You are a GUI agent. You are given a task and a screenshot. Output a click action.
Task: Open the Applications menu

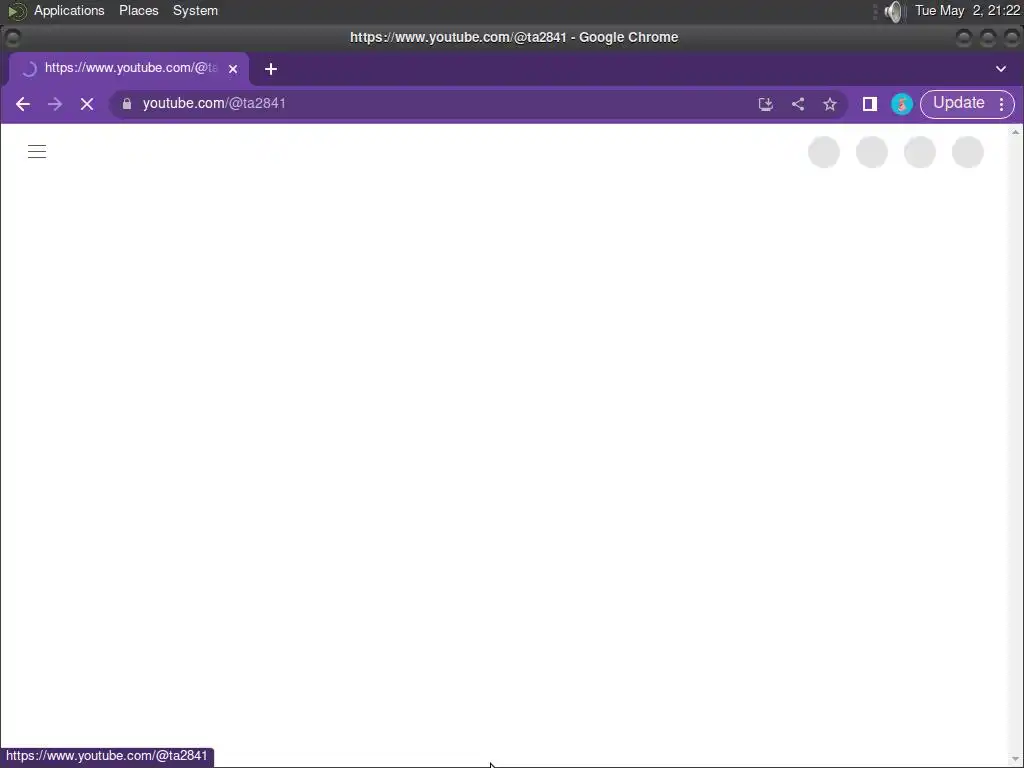[69, 10]
